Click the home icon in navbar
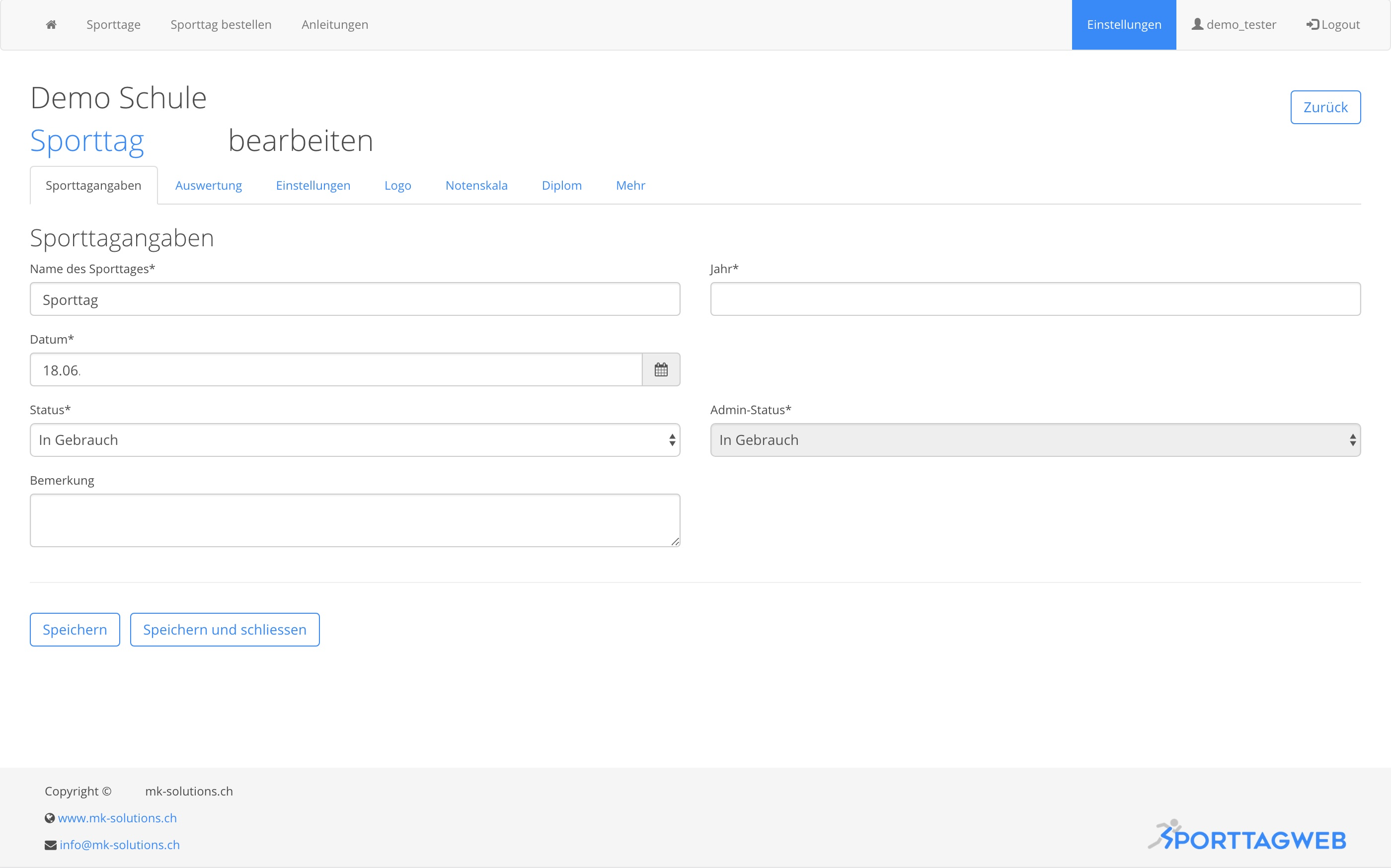 (x=51, y=25)
